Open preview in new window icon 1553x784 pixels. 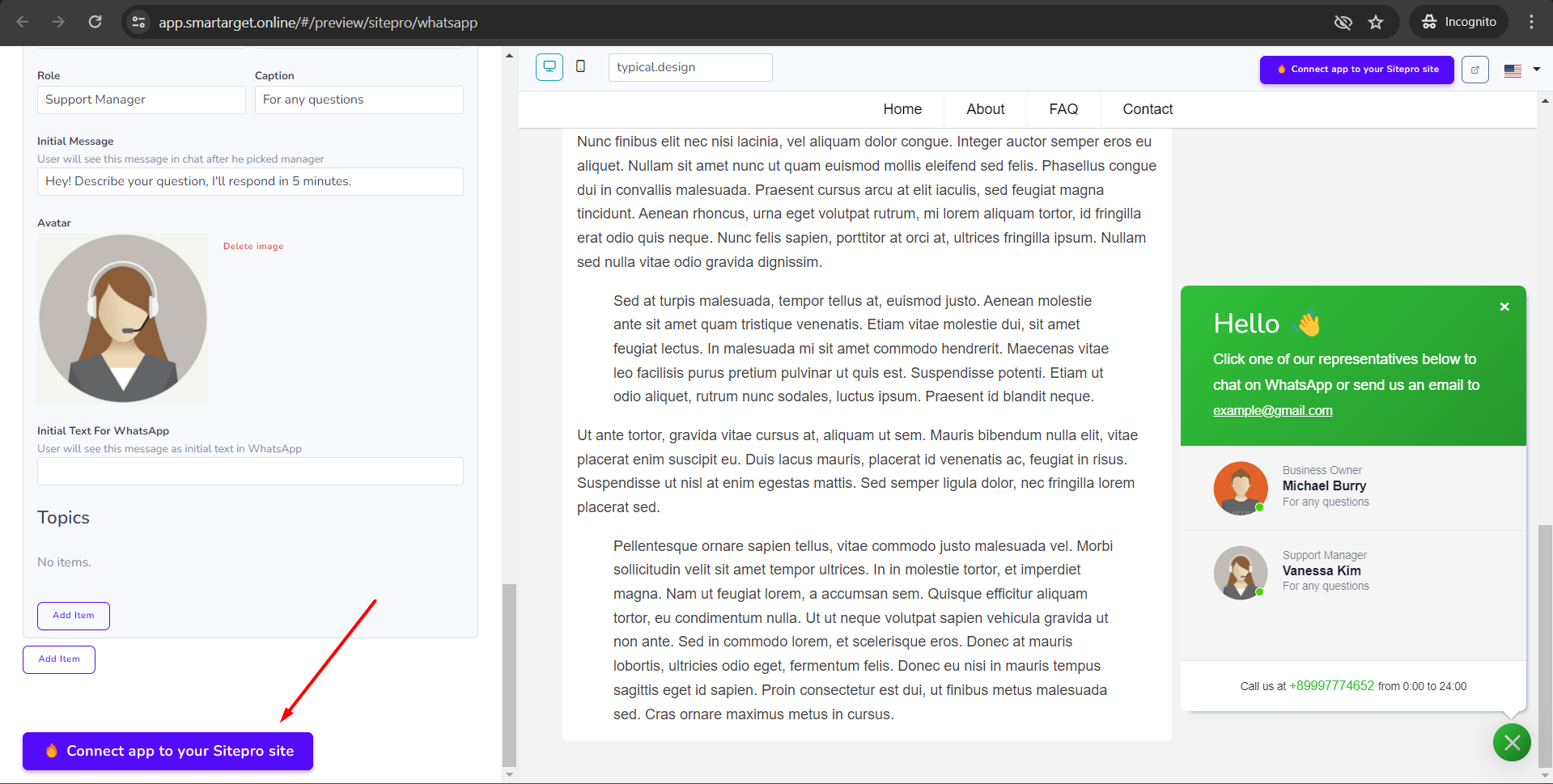coord(1475,70)
